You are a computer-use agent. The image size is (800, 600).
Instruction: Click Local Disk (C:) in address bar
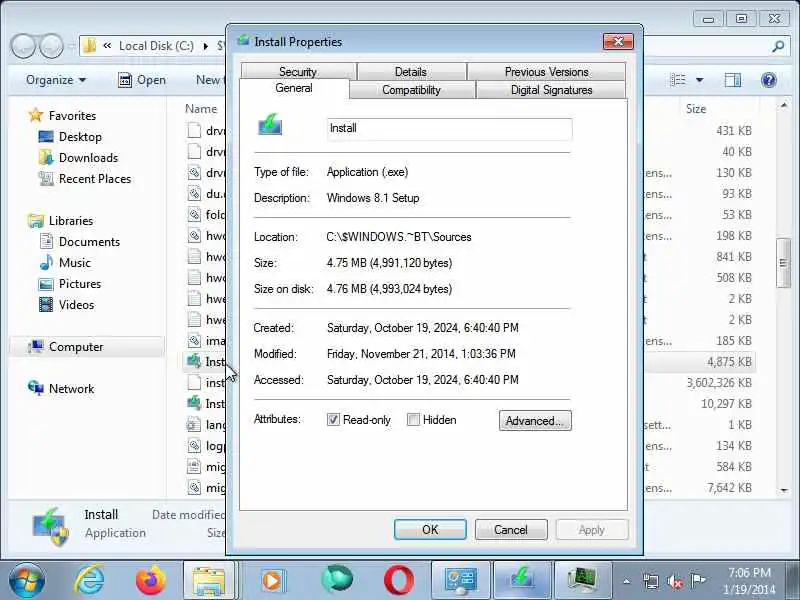click(x=156, y=46)
